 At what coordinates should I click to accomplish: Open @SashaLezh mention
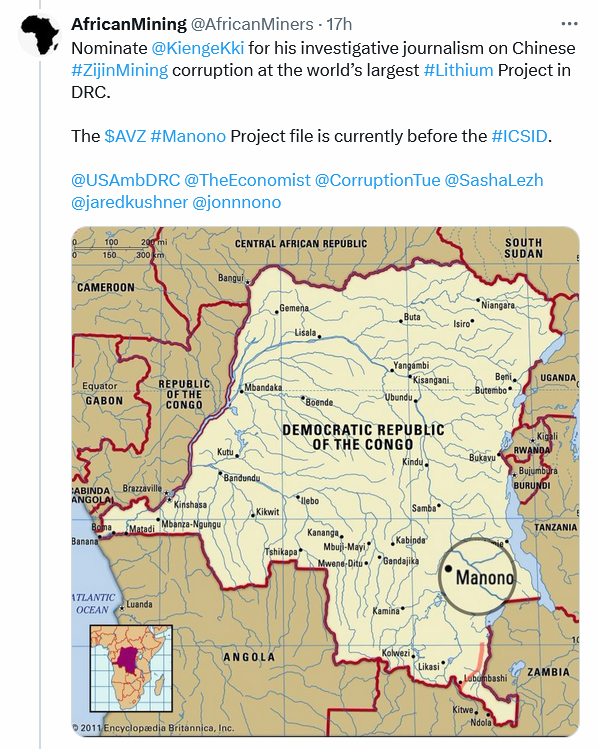click(x=494, y=180)
